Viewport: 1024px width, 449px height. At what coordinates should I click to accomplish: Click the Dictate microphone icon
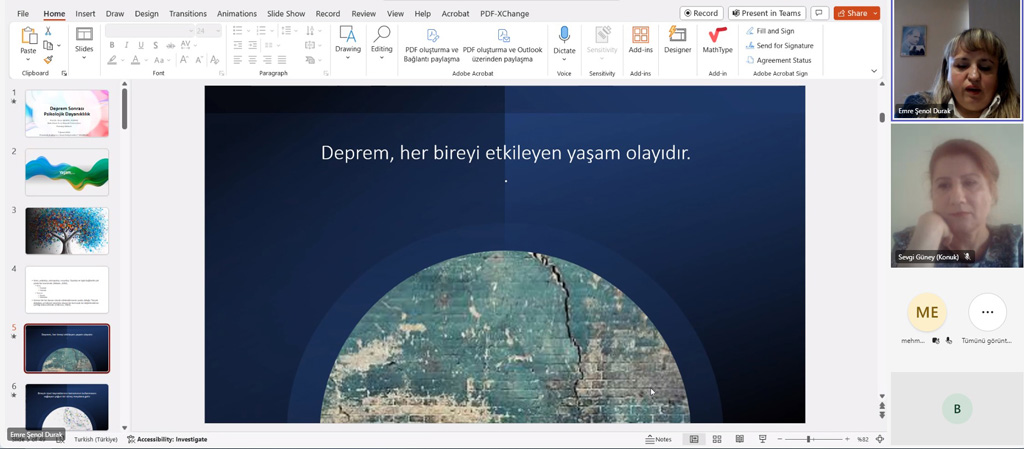(564, 35)
